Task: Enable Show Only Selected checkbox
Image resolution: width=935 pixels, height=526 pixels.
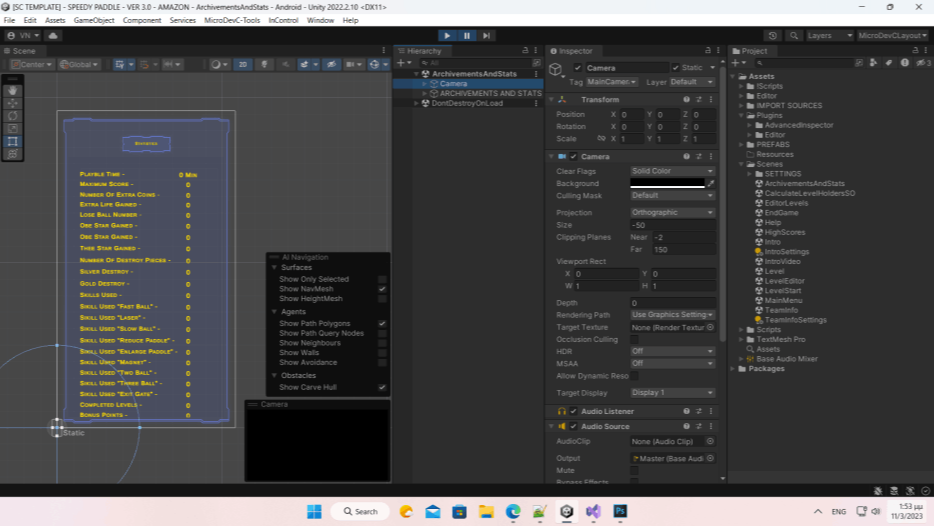Action: [x=382, y=280]
